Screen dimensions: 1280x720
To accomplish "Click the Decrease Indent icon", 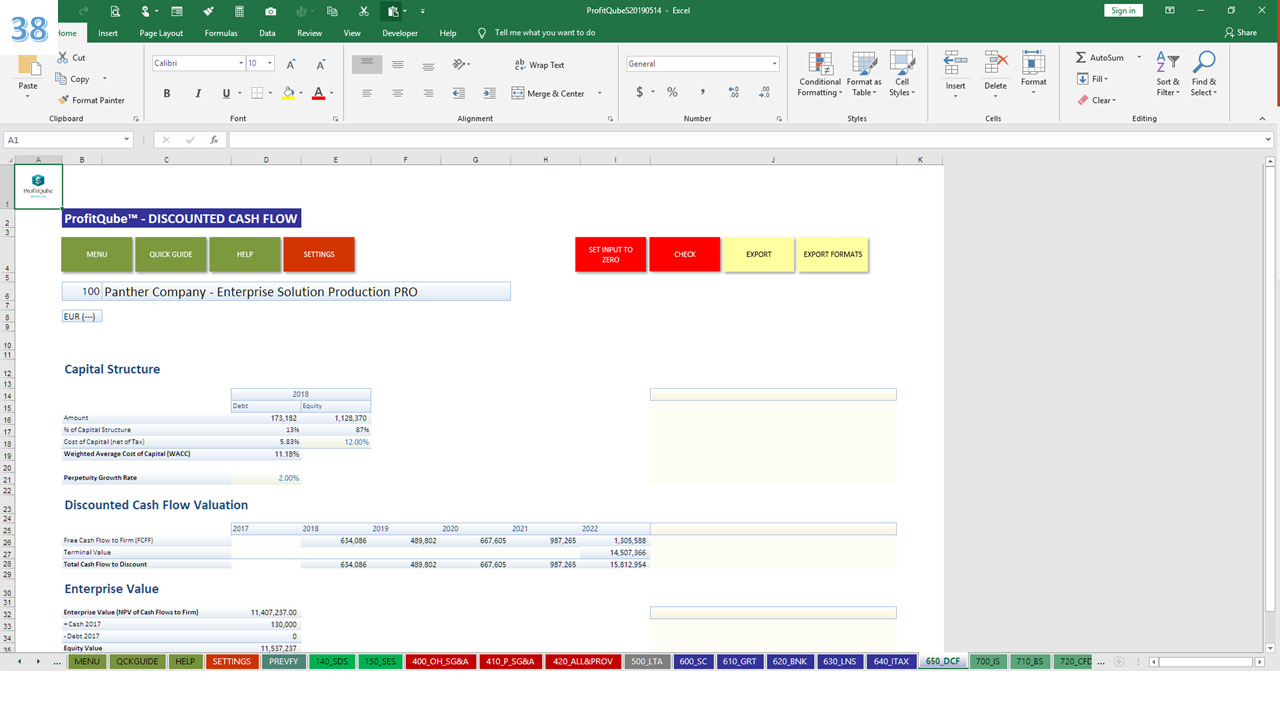I will [459, 93].
